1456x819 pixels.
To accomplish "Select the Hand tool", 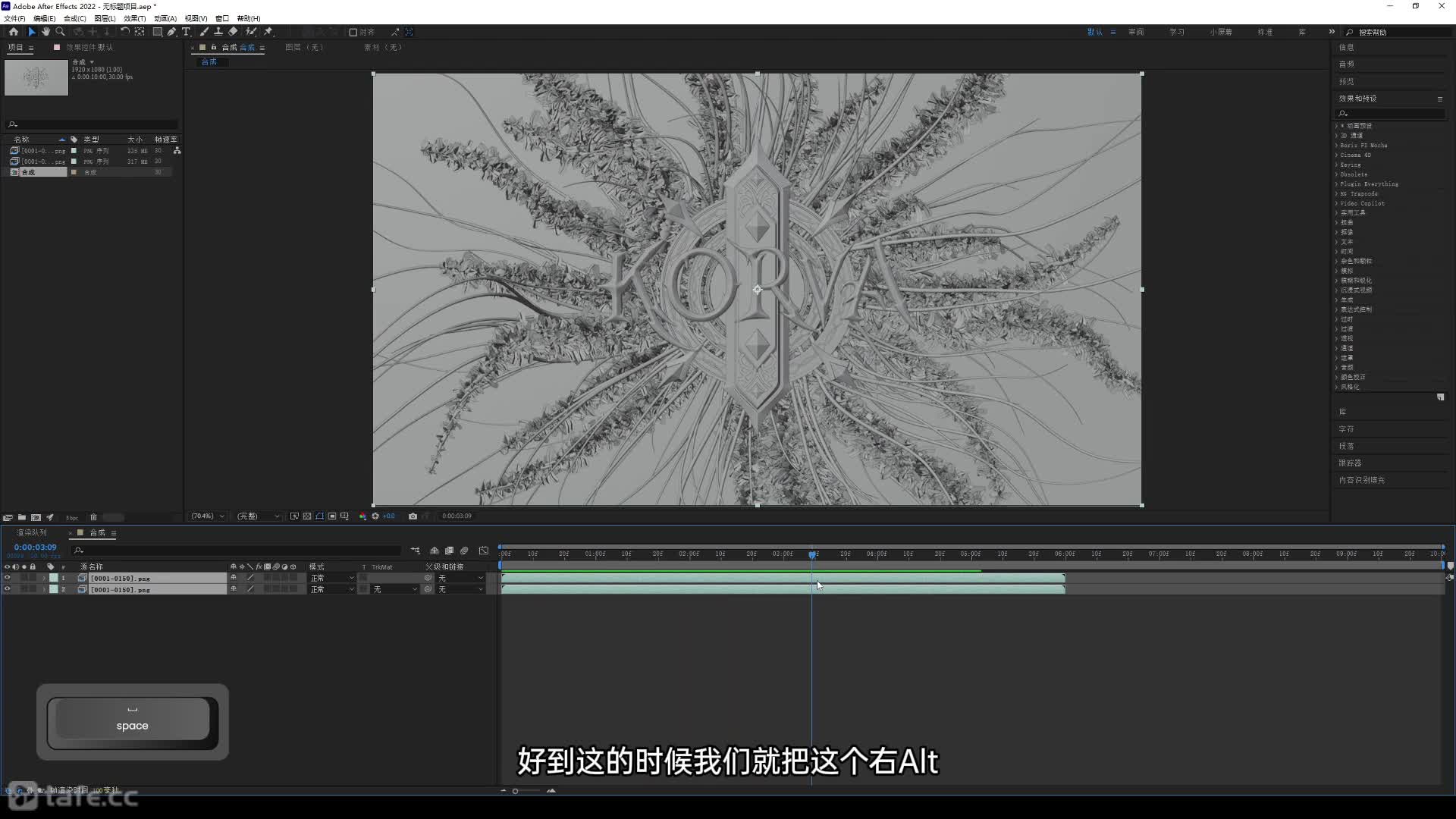I will 45,32.
